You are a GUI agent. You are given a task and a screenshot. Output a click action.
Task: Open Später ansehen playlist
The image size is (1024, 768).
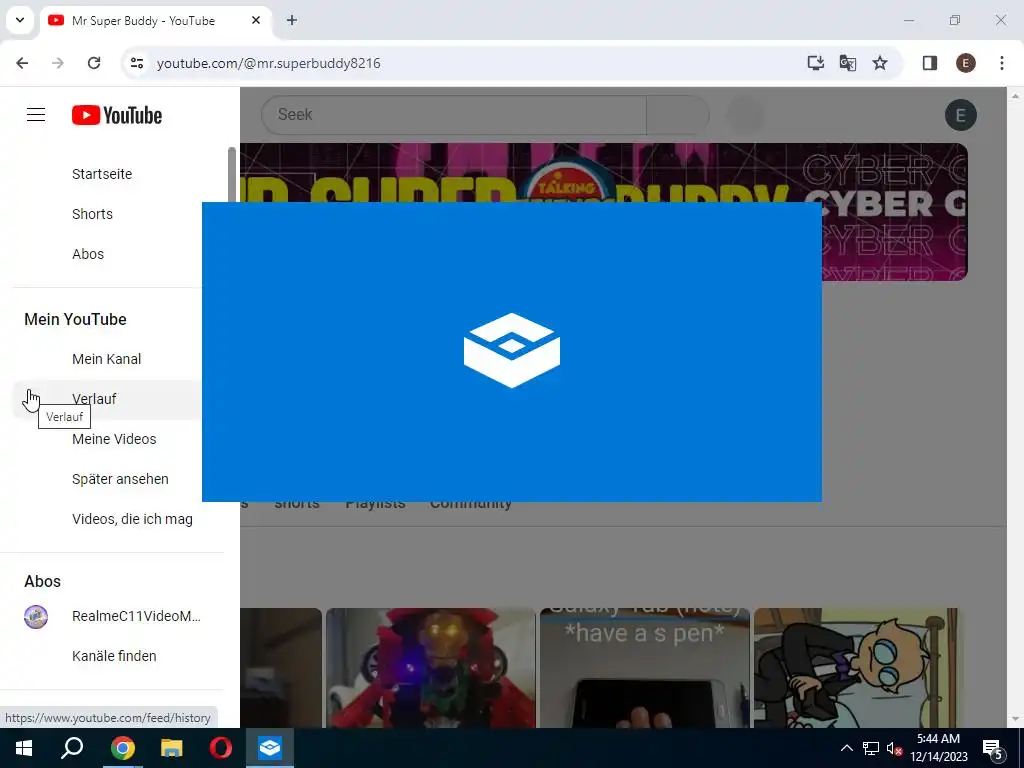click(120, 479)
